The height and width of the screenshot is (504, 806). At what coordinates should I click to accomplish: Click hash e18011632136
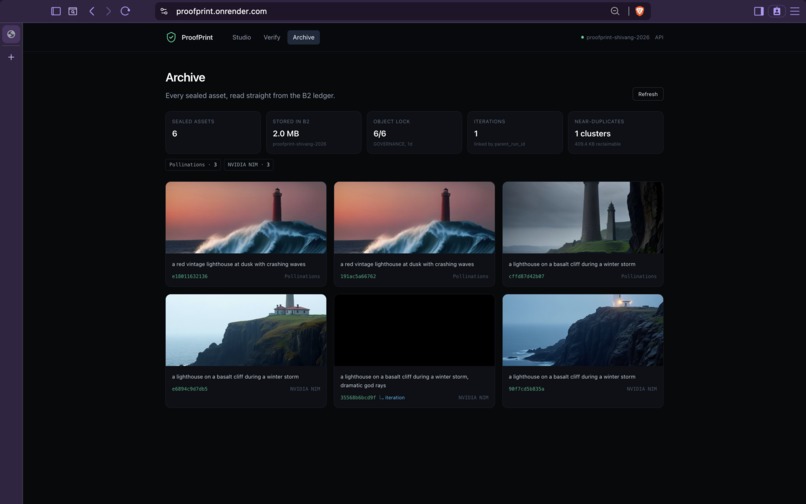[190, 276]
